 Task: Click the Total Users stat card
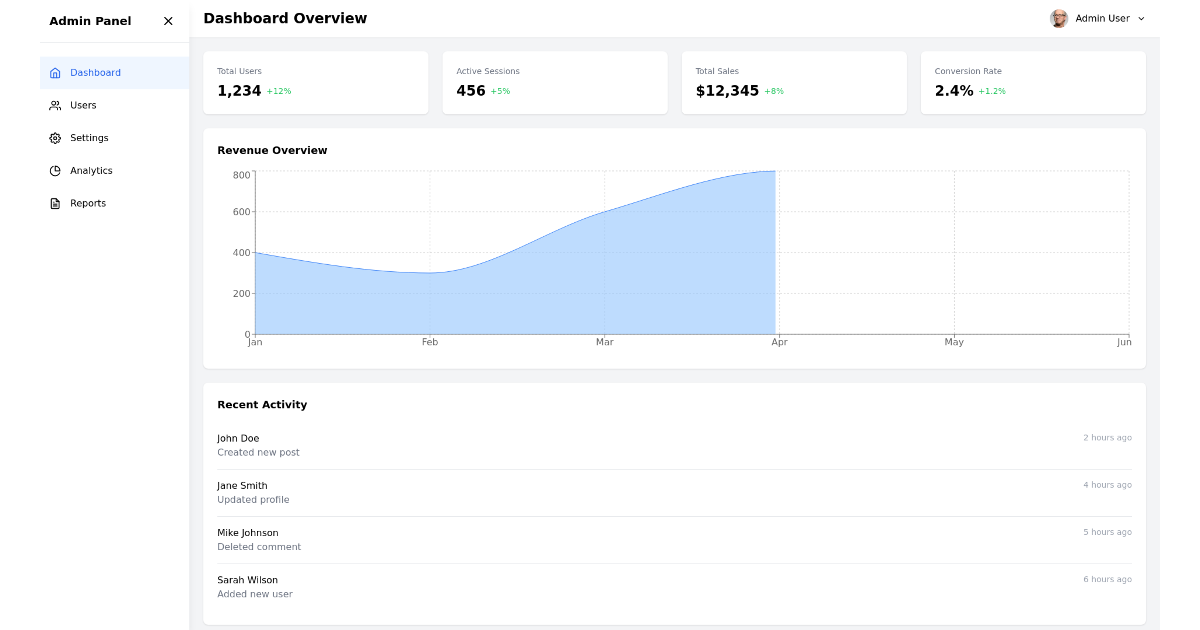(x=315, y=83)
